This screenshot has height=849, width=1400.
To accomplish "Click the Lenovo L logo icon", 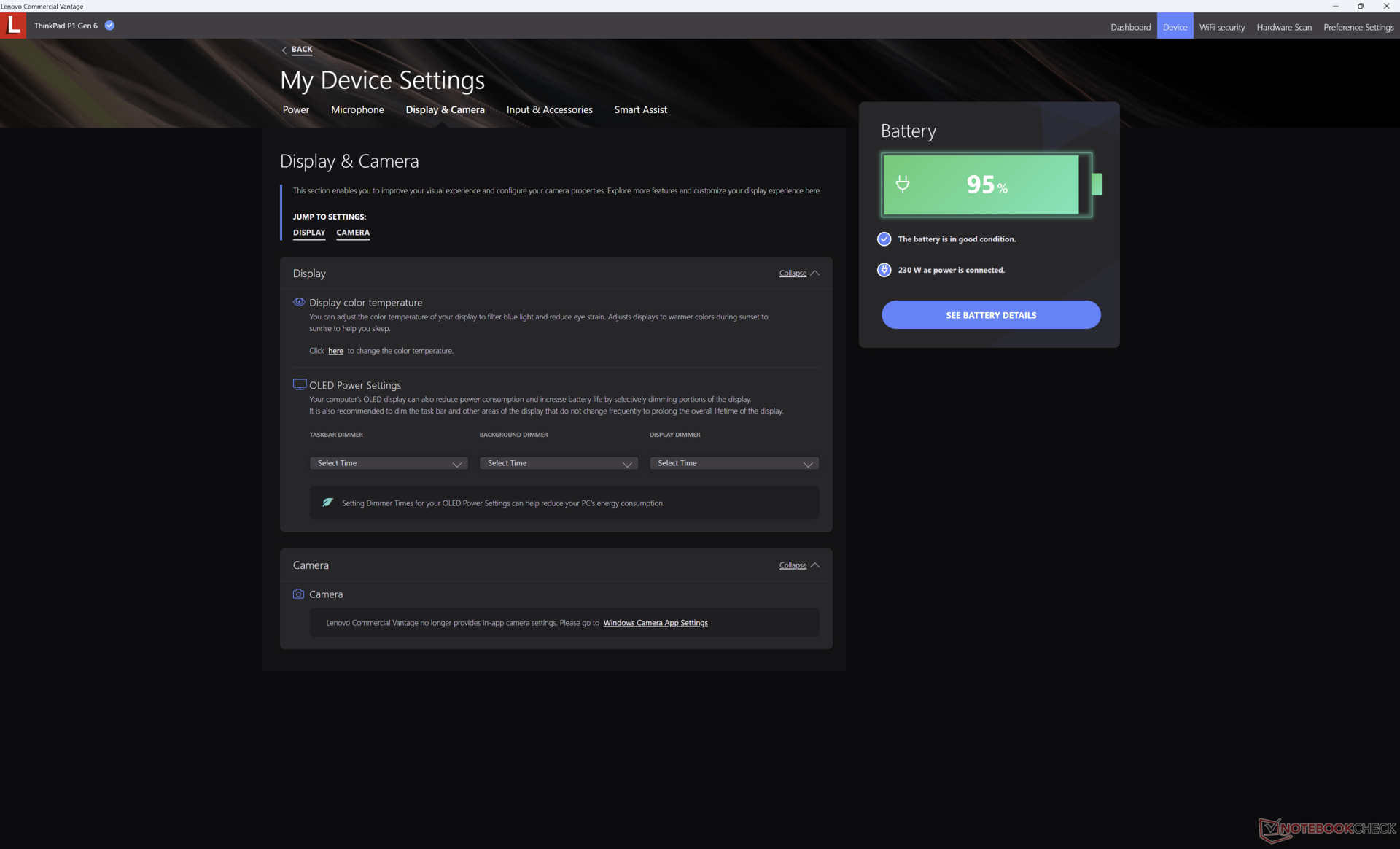I will coord(13,26).
